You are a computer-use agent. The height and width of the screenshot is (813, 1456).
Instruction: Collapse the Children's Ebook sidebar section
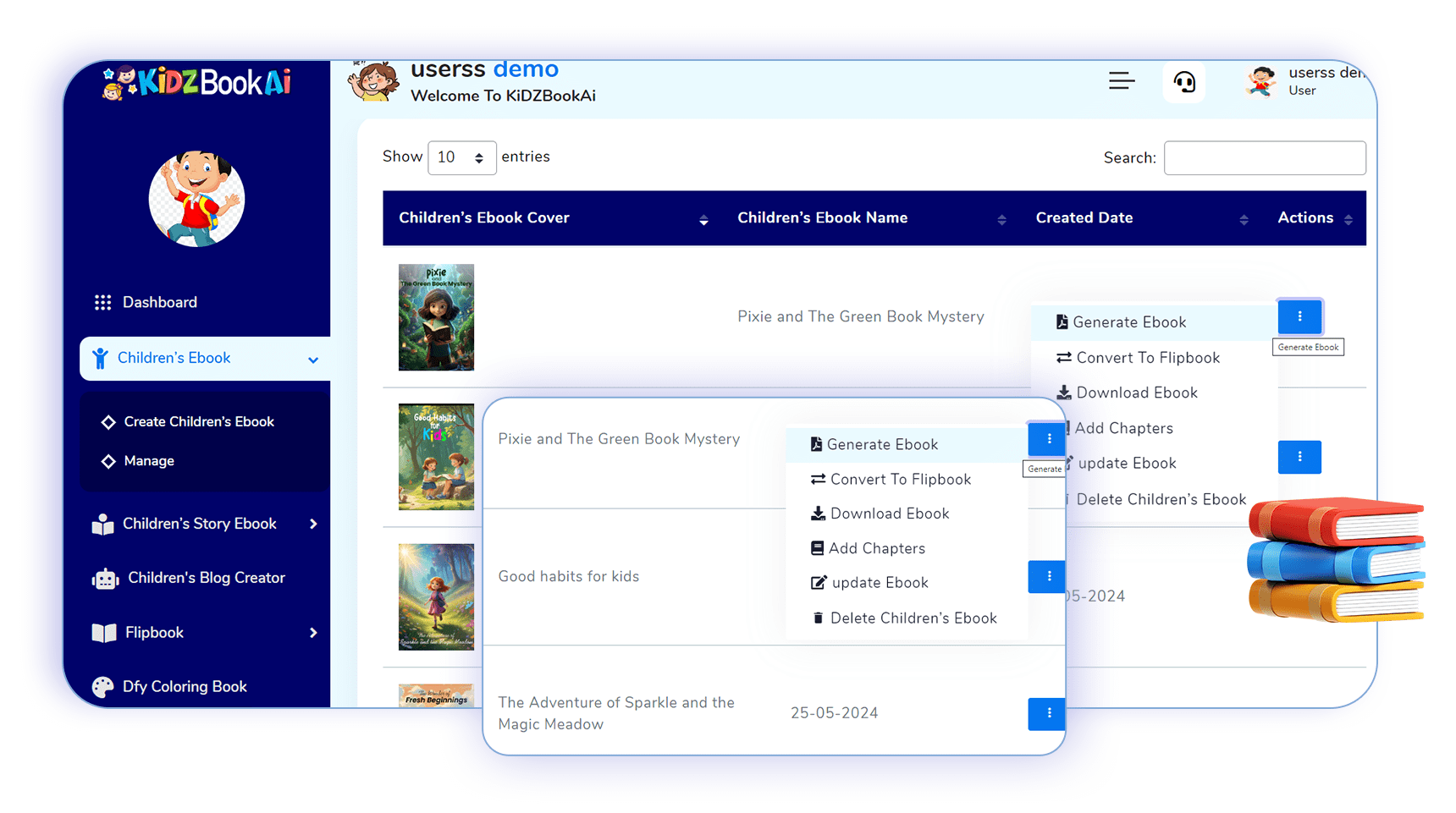(x=312, y=360)
